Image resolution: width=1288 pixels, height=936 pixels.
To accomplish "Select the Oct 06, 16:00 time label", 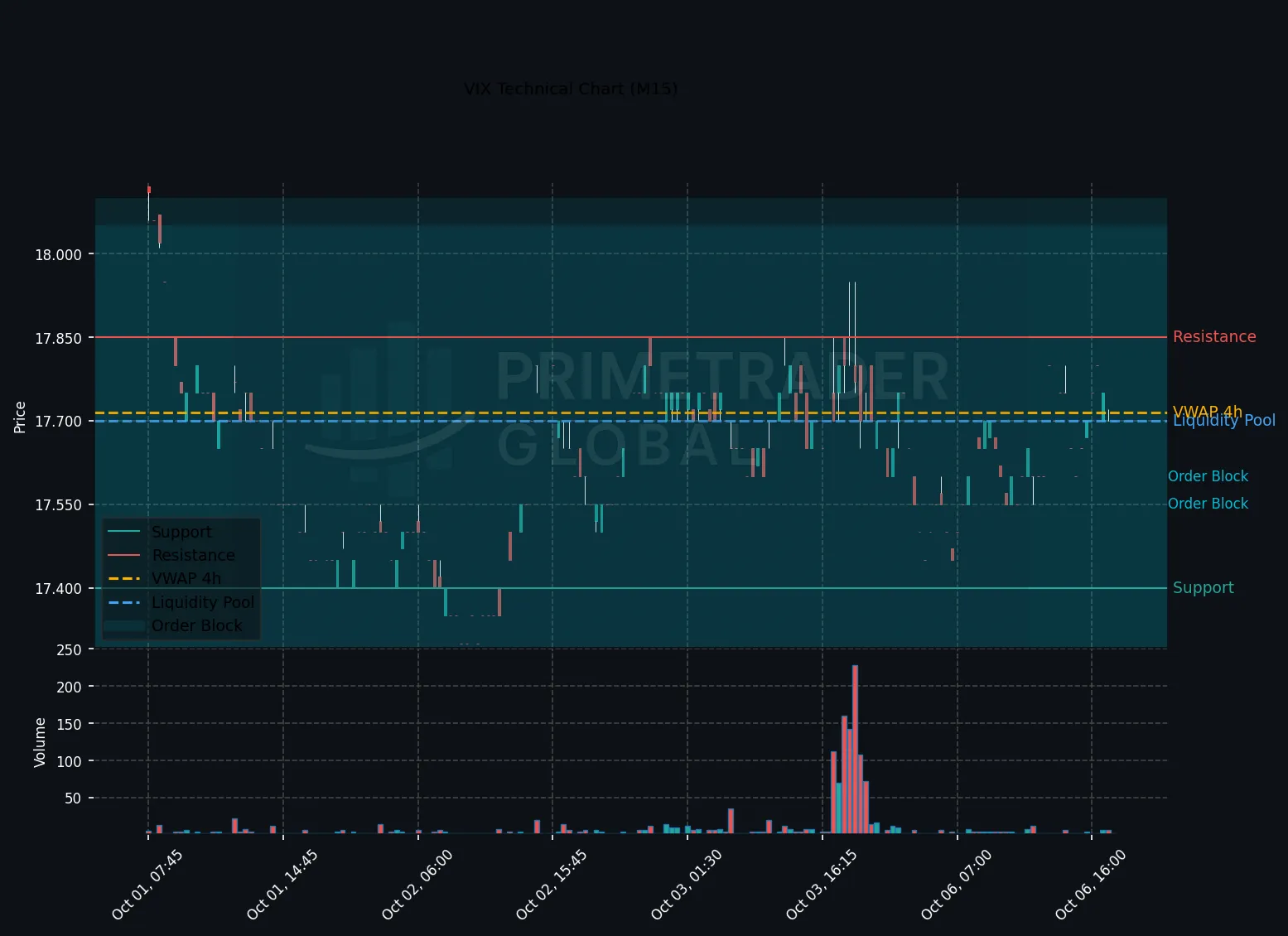I will pos(1091,885).
